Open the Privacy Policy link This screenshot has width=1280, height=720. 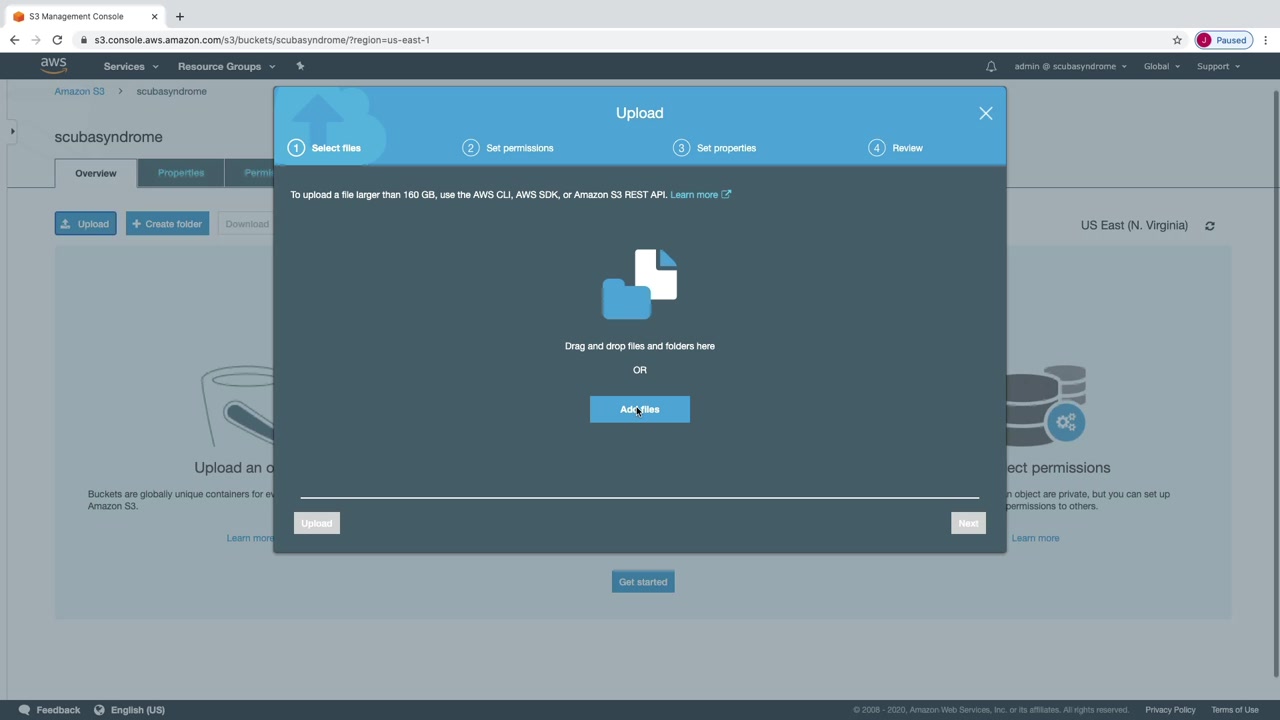1170,710
